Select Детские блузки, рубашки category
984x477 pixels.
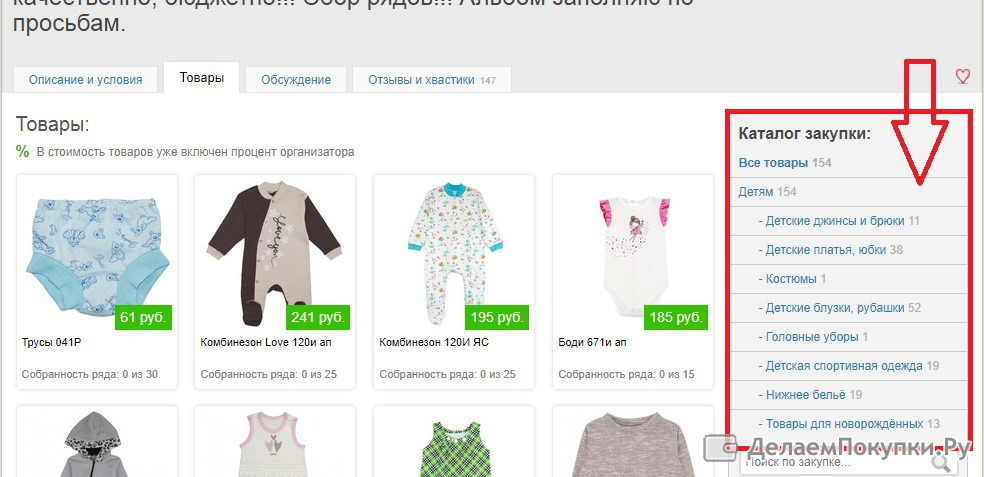(832, 308)
